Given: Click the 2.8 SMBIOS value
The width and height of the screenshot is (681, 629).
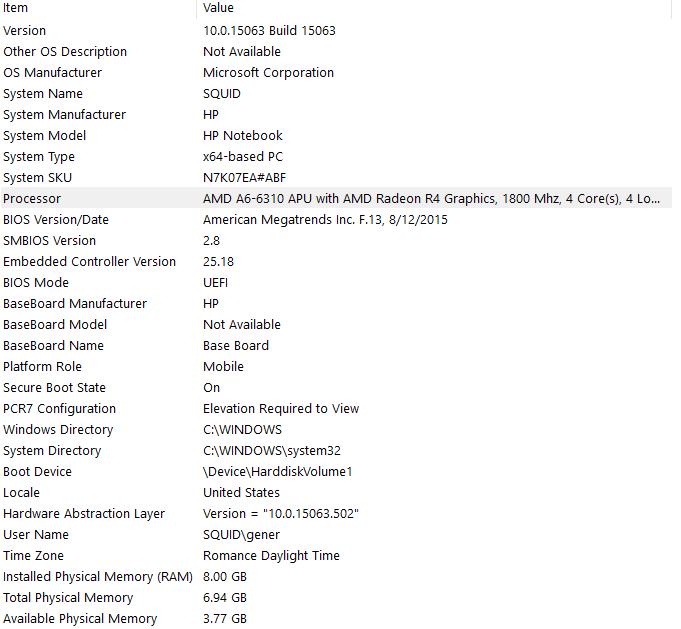Looking at the screenshot, I should (212, 241).
